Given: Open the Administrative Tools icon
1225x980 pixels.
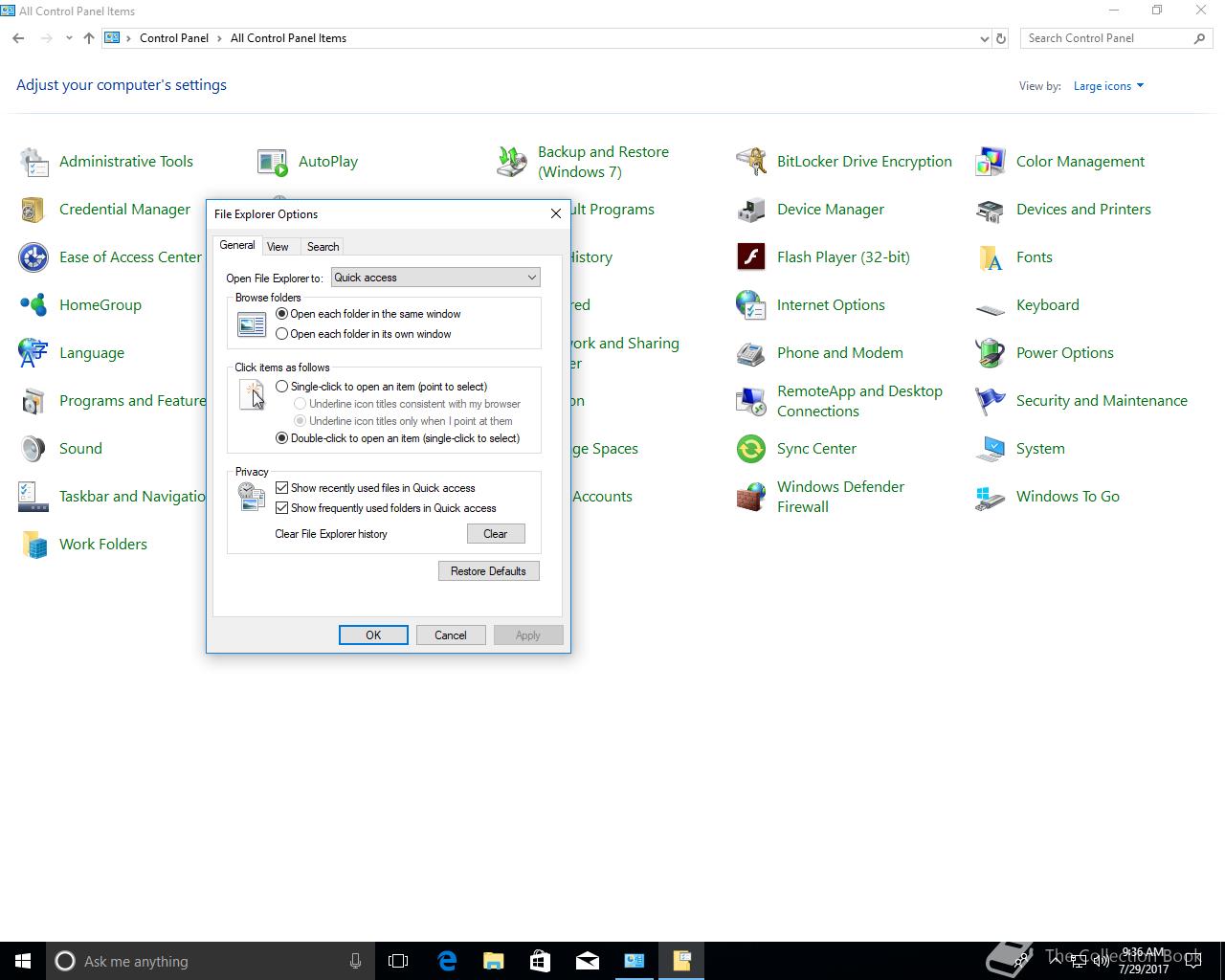Looking at the screenshot, I should [33, 162].
